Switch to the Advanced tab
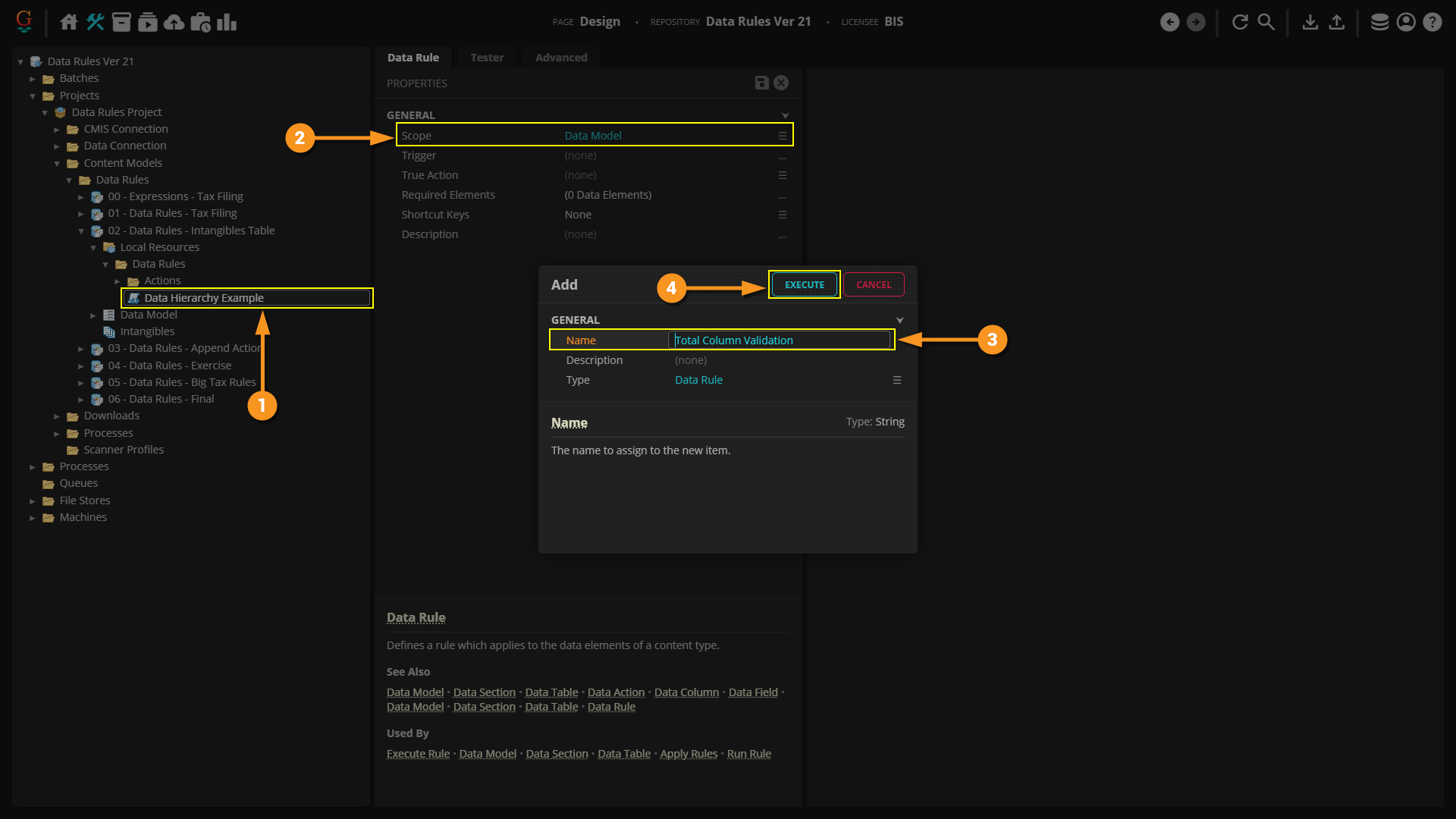This screenshot has width=1456, height=819. tap(560, 58)
